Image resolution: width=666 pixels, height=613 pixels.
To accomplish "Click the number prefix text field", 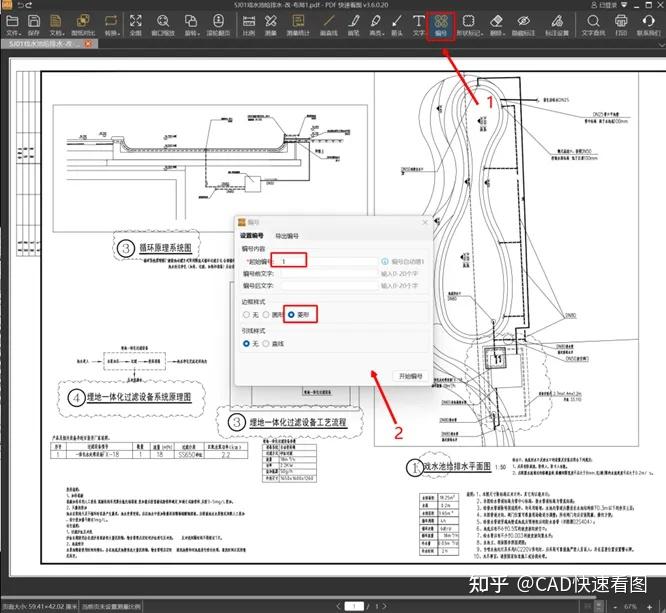I will pos(328,274).
